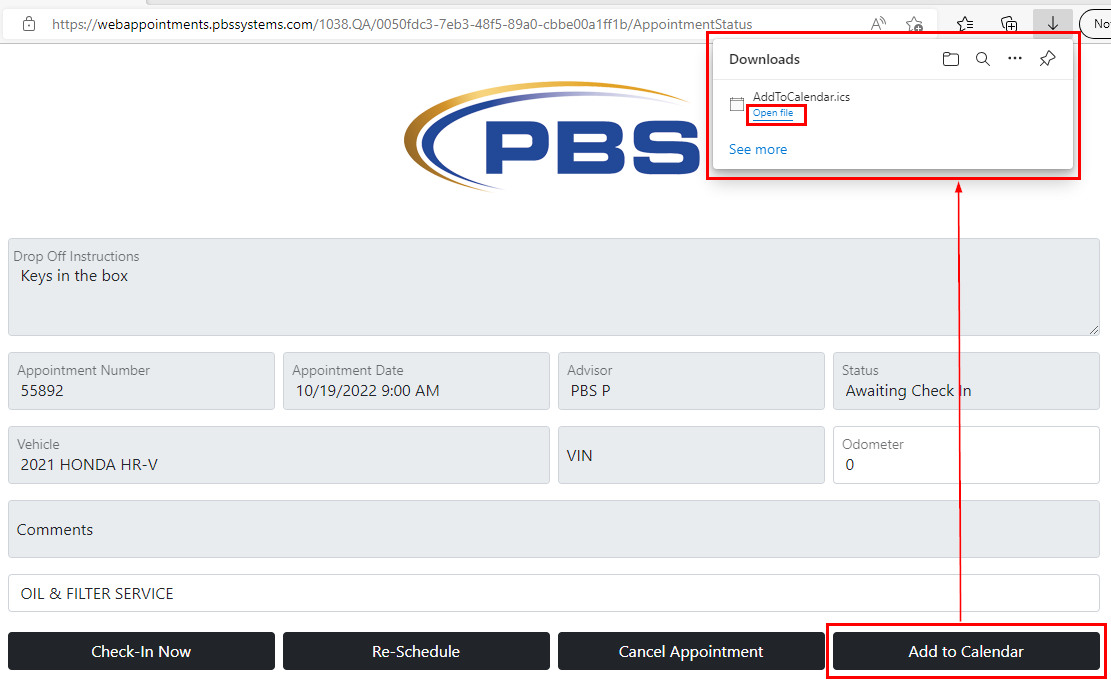Click the Drop Off Instructions text area

click(x=553, y=287)
